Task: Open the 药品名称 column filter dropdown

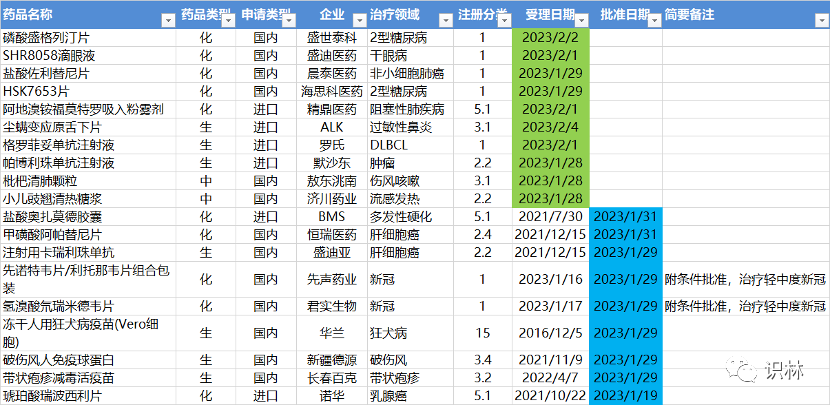Action: pyautogui.click(x=167, y=19)
